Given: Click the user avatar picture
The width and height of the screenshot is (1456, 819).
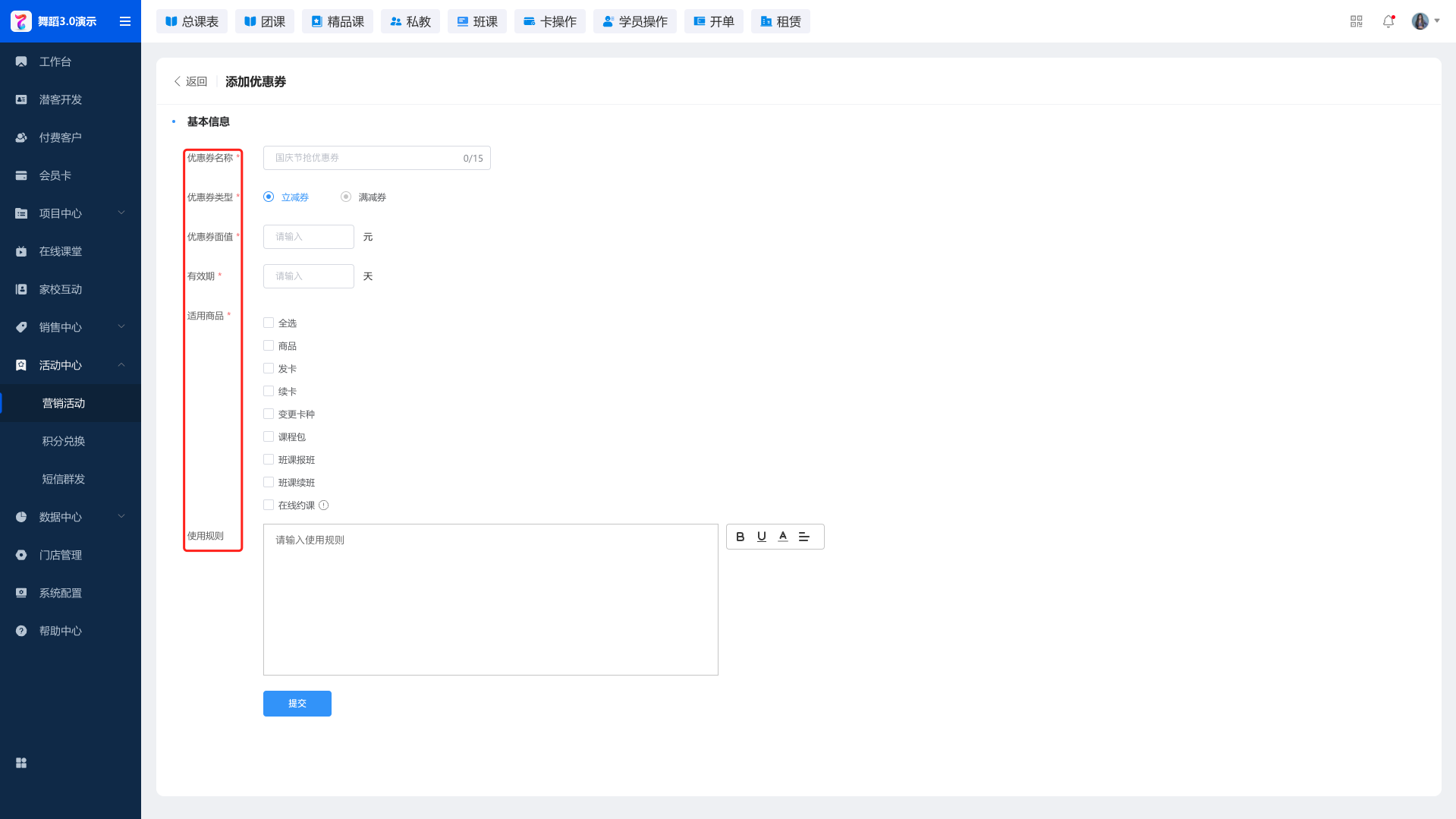Looking at the screenshot, I should [x=1420, y=21].
